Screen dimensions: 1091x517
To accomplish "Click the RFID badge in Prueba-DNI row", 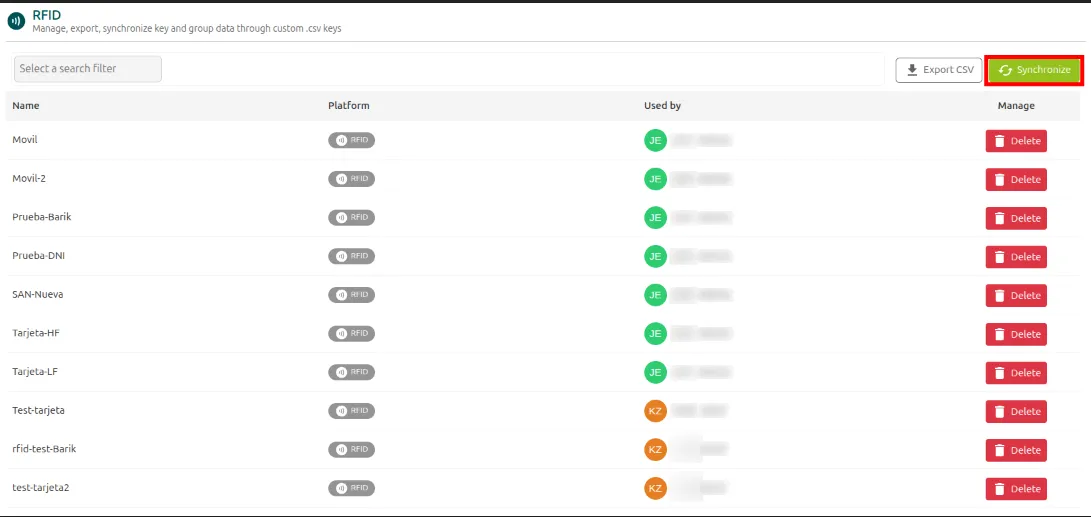I will click(x=351, y=256).
